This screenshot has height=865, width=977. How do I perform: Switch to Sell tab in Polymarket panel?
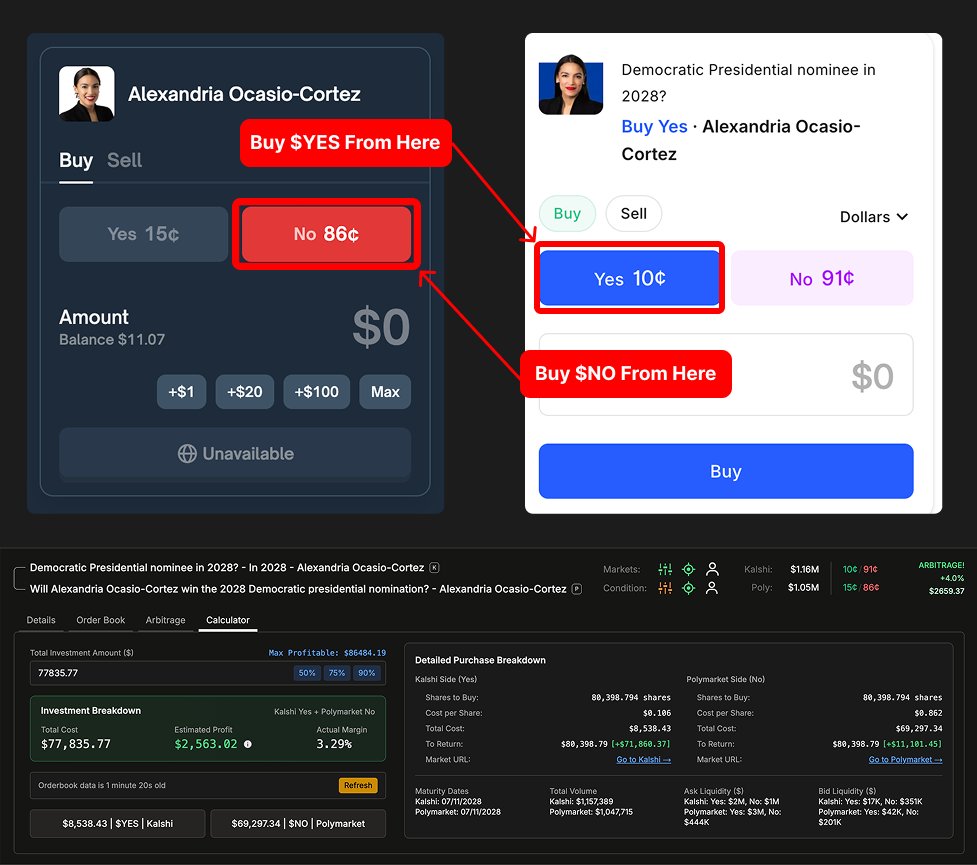[x=125, y=161]
